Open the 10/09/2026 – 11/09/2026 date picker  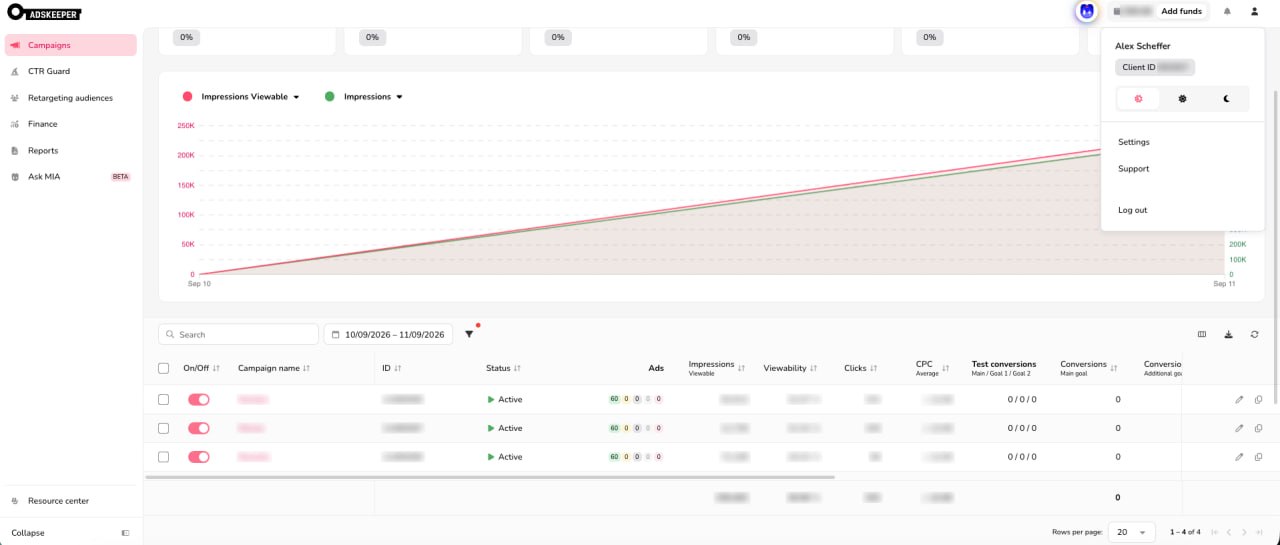pos(388,335)
